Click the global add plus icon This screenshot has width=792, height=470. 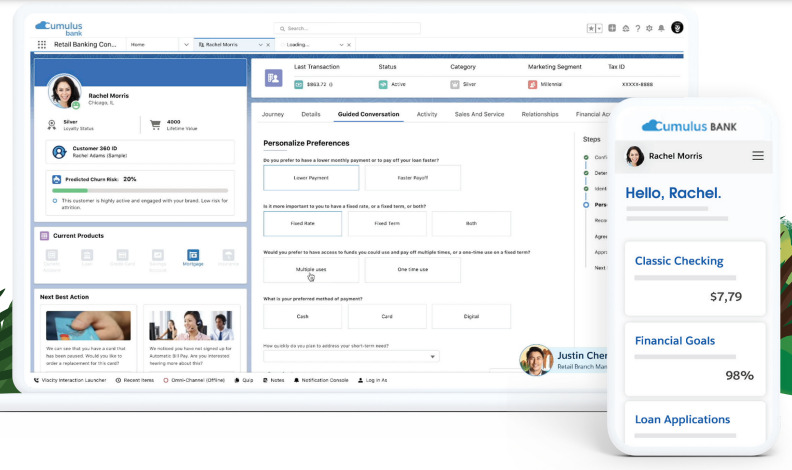point(612,28)
